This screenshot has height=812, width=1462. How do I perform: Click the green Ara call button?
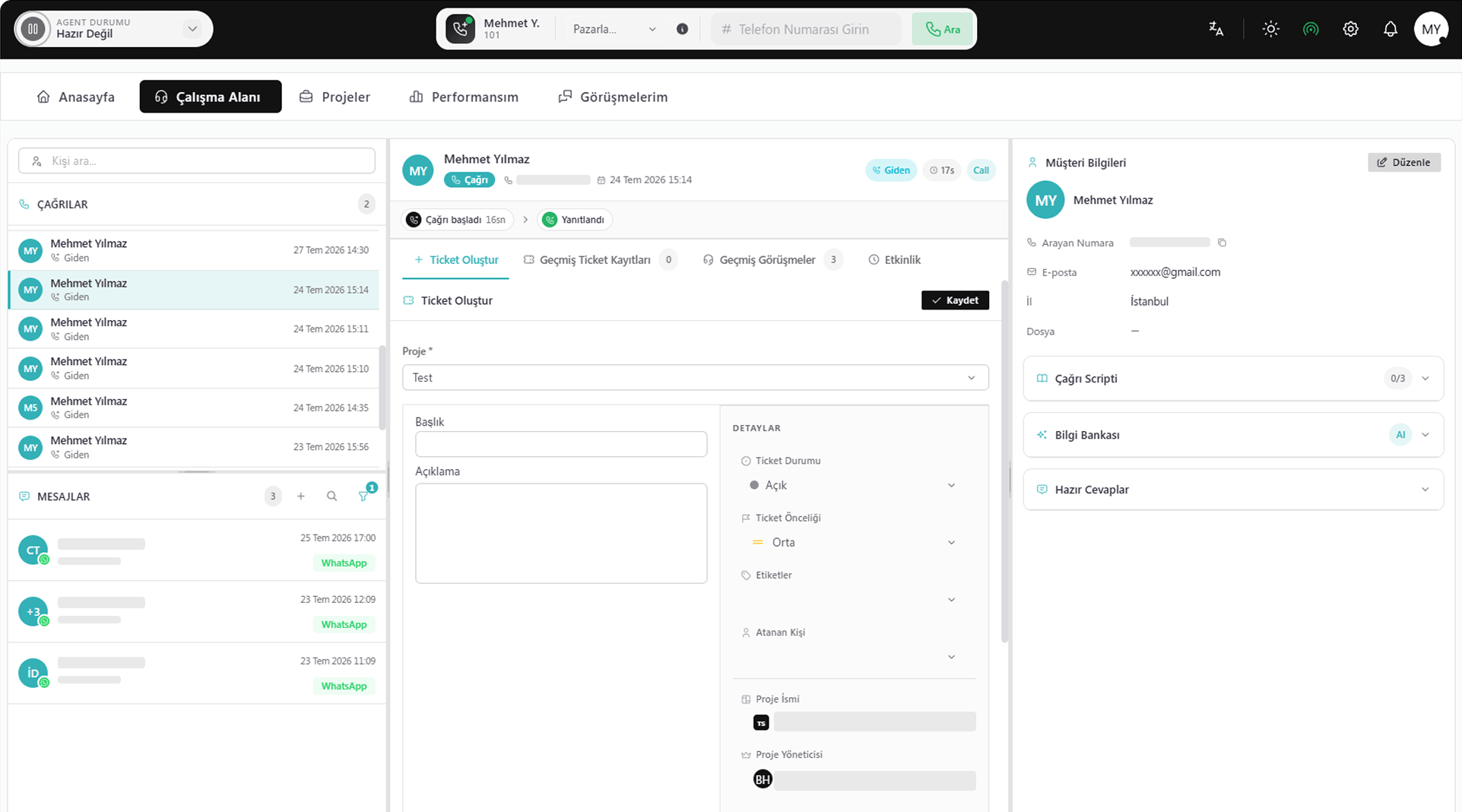point(942,29)
